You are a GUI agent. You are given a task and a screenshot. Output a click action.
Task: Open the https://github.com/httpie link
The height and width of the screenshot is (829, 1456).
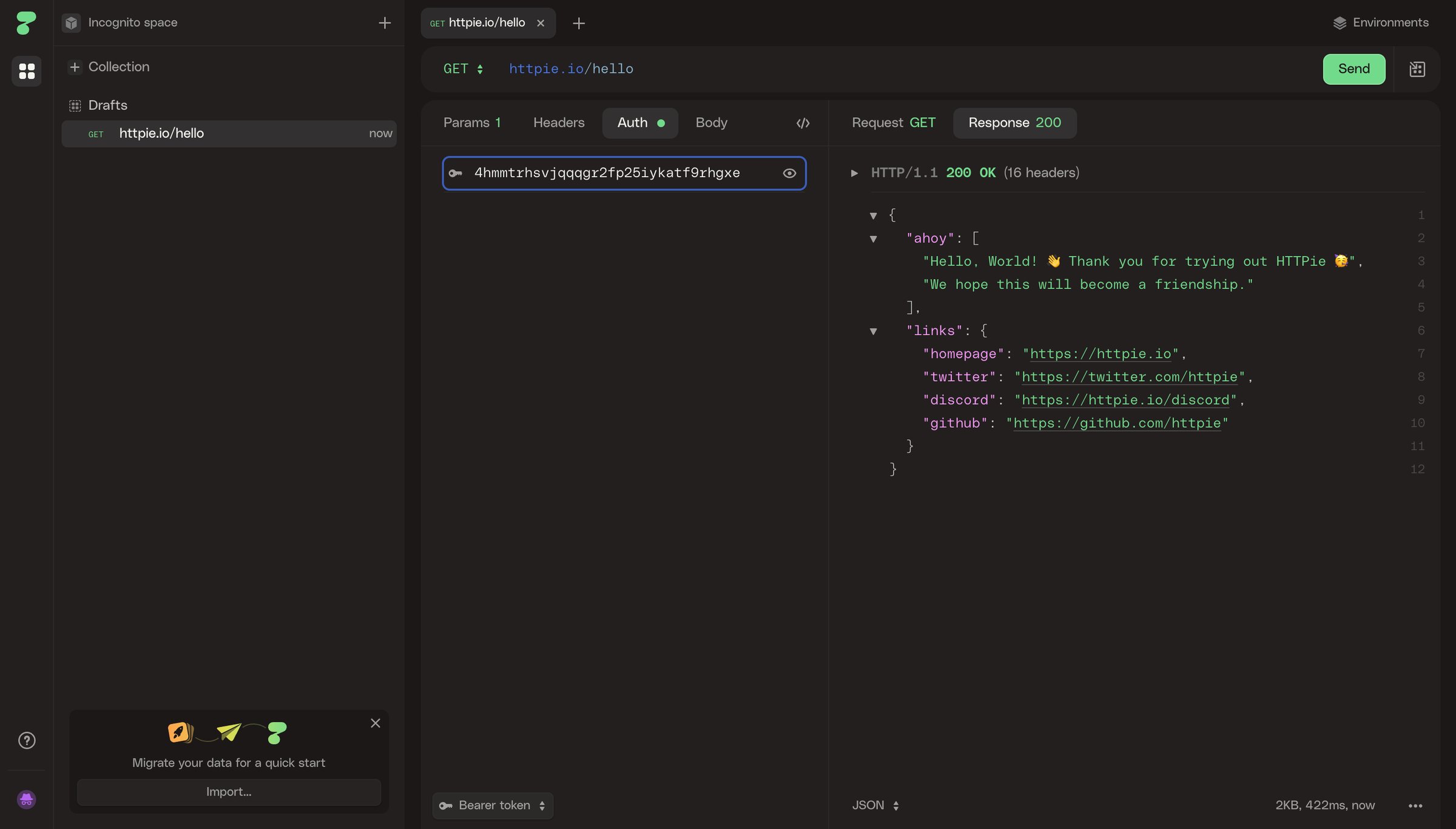[1117, 424]
